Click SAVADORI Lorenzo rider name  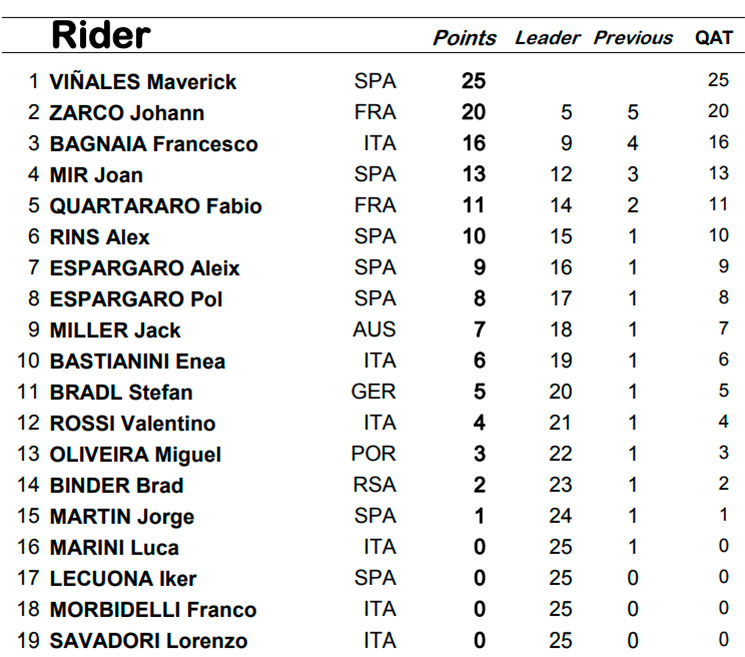pyautogui.click(x=149, y=641)
